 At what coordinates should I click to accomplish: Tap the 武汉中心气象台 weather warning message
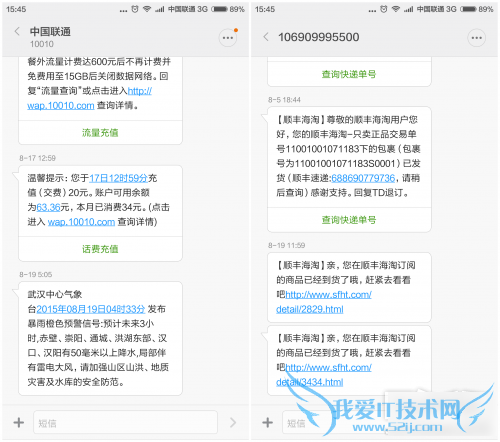click(x=100, y=338)
